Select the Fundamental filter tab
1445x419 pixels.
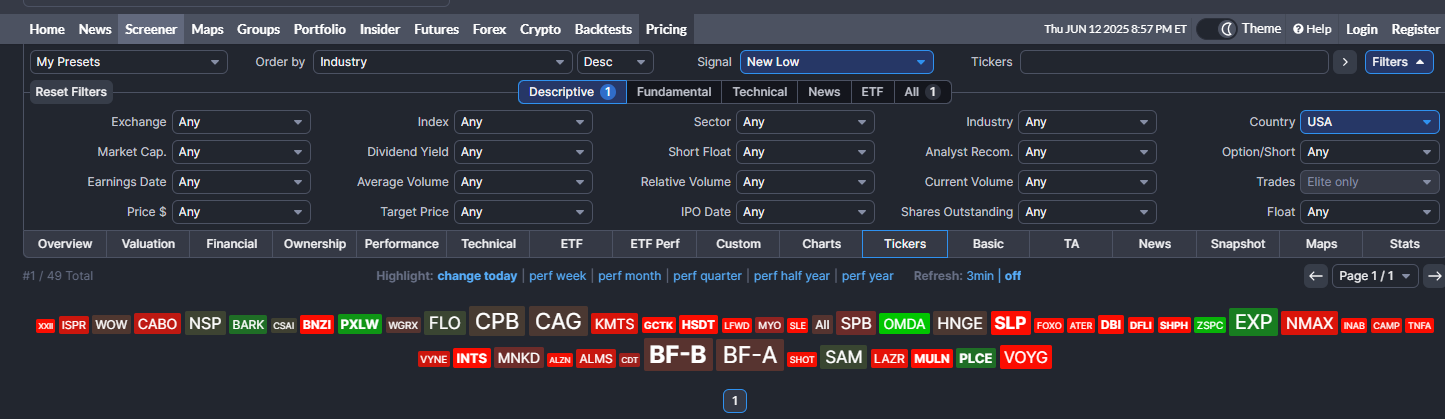tap(674, 92)
